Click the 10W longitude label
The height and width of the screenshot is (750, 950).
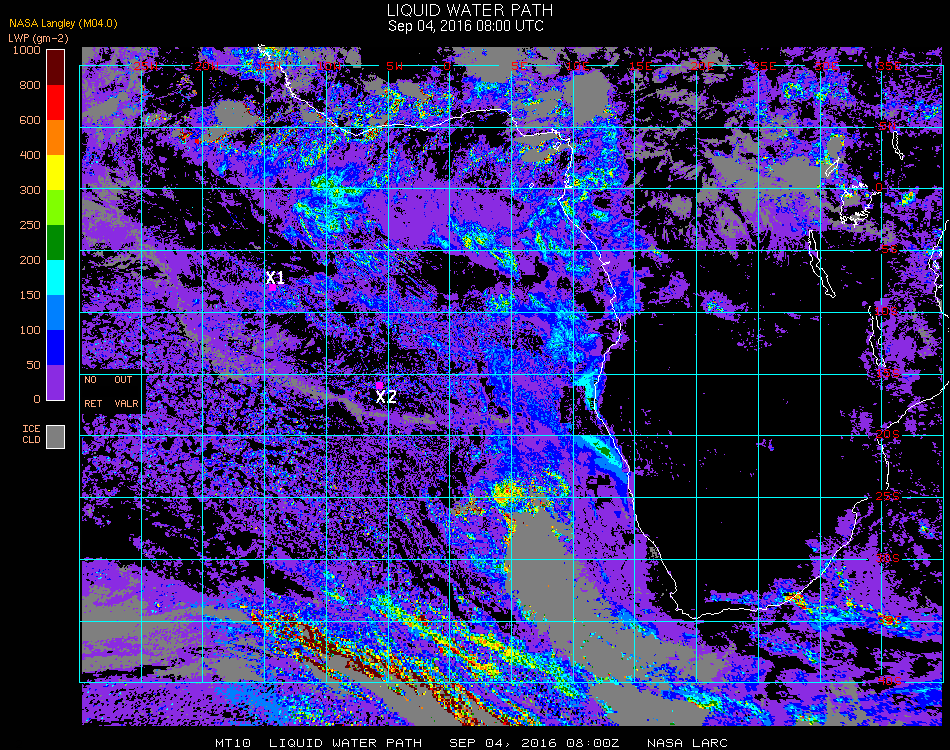coord(328,66)
